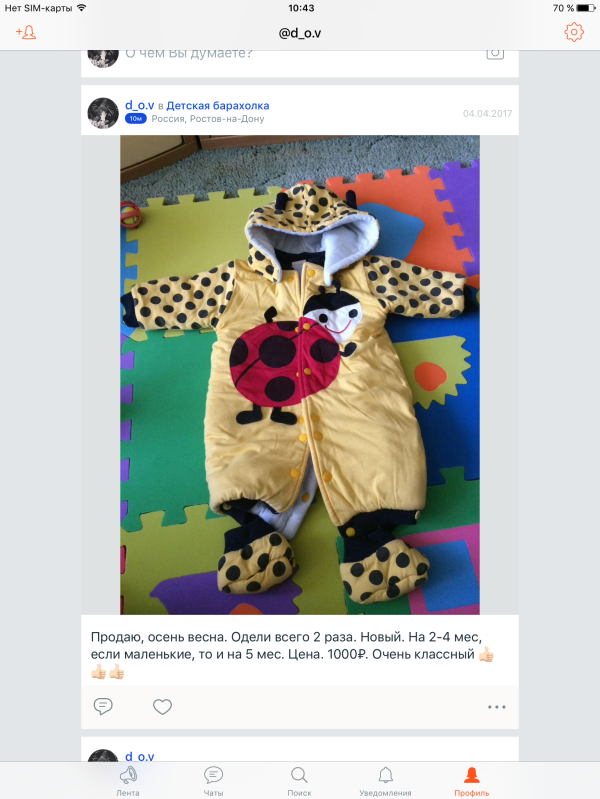Switch to the Лента tab
This screenshot has height=799, width=600.
coord(128,781)
